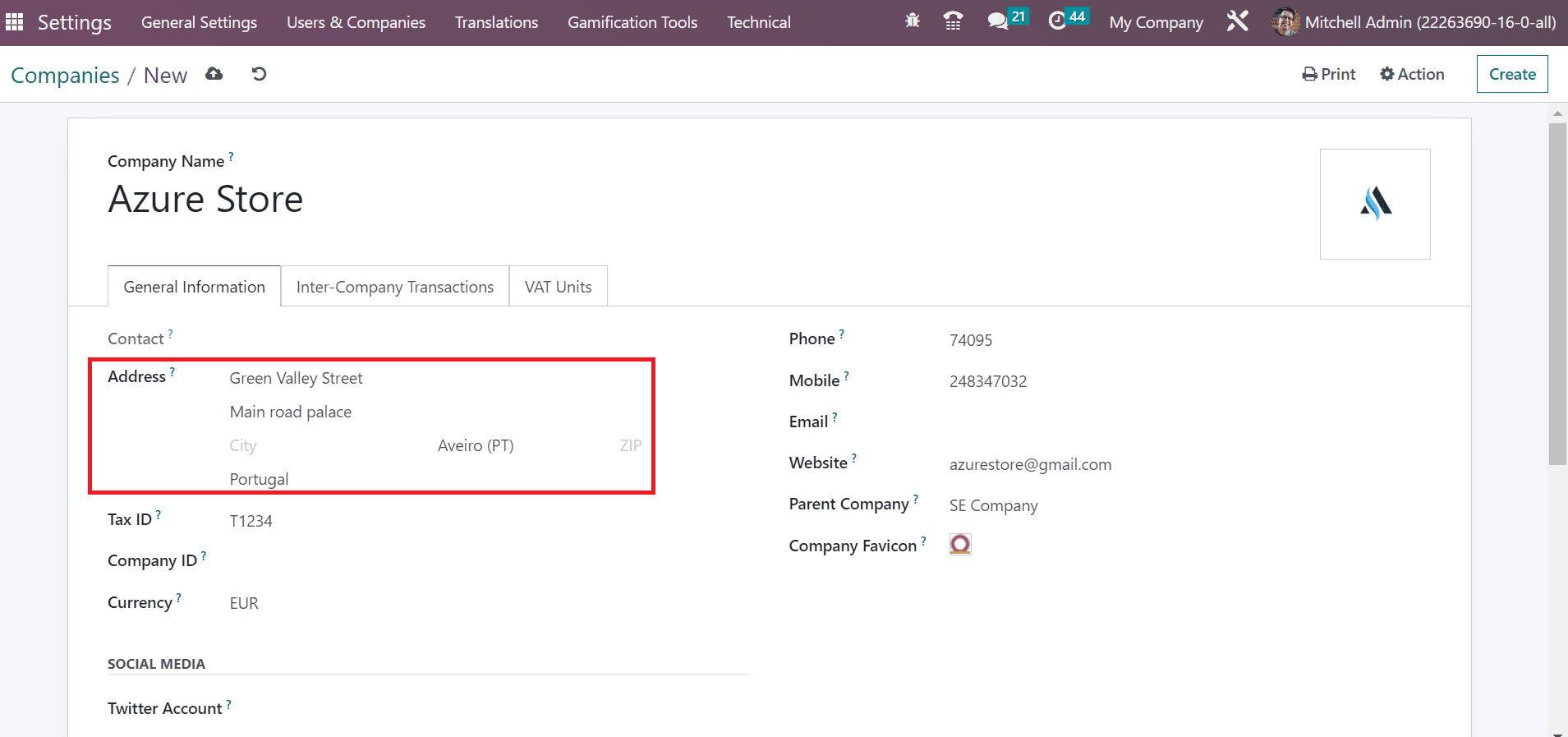Viewport: 1568px width, 737px height.
Task: Show help tooltip for Currency
Action: [178, 597]
